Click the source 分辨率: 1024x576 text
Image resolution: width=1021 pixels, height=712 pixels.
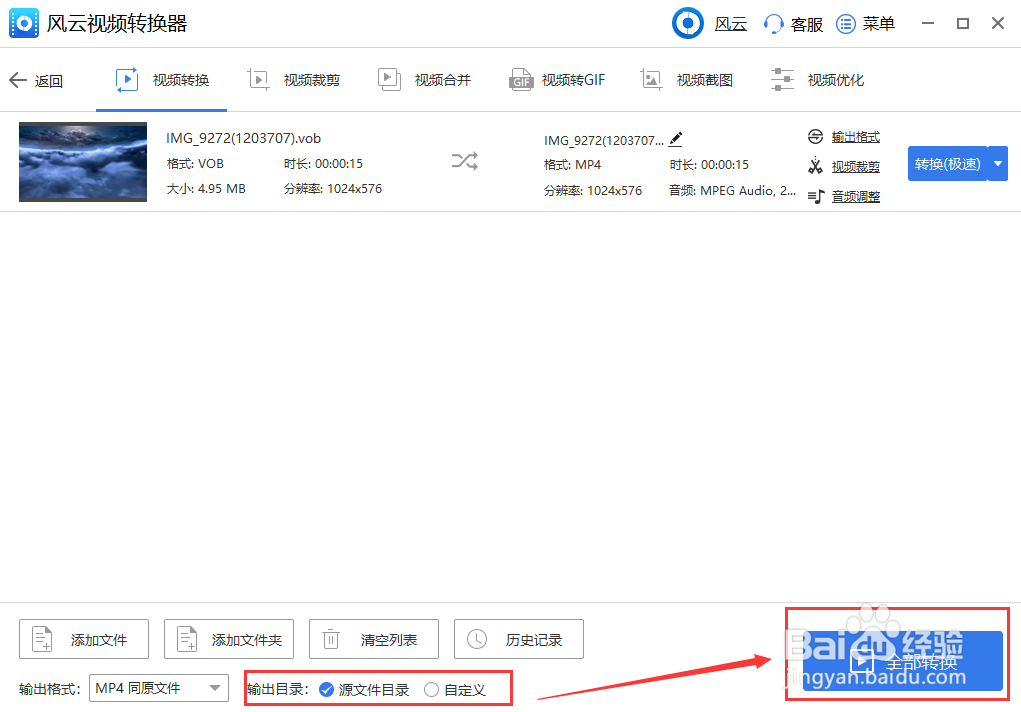click(x=333, y=189)
